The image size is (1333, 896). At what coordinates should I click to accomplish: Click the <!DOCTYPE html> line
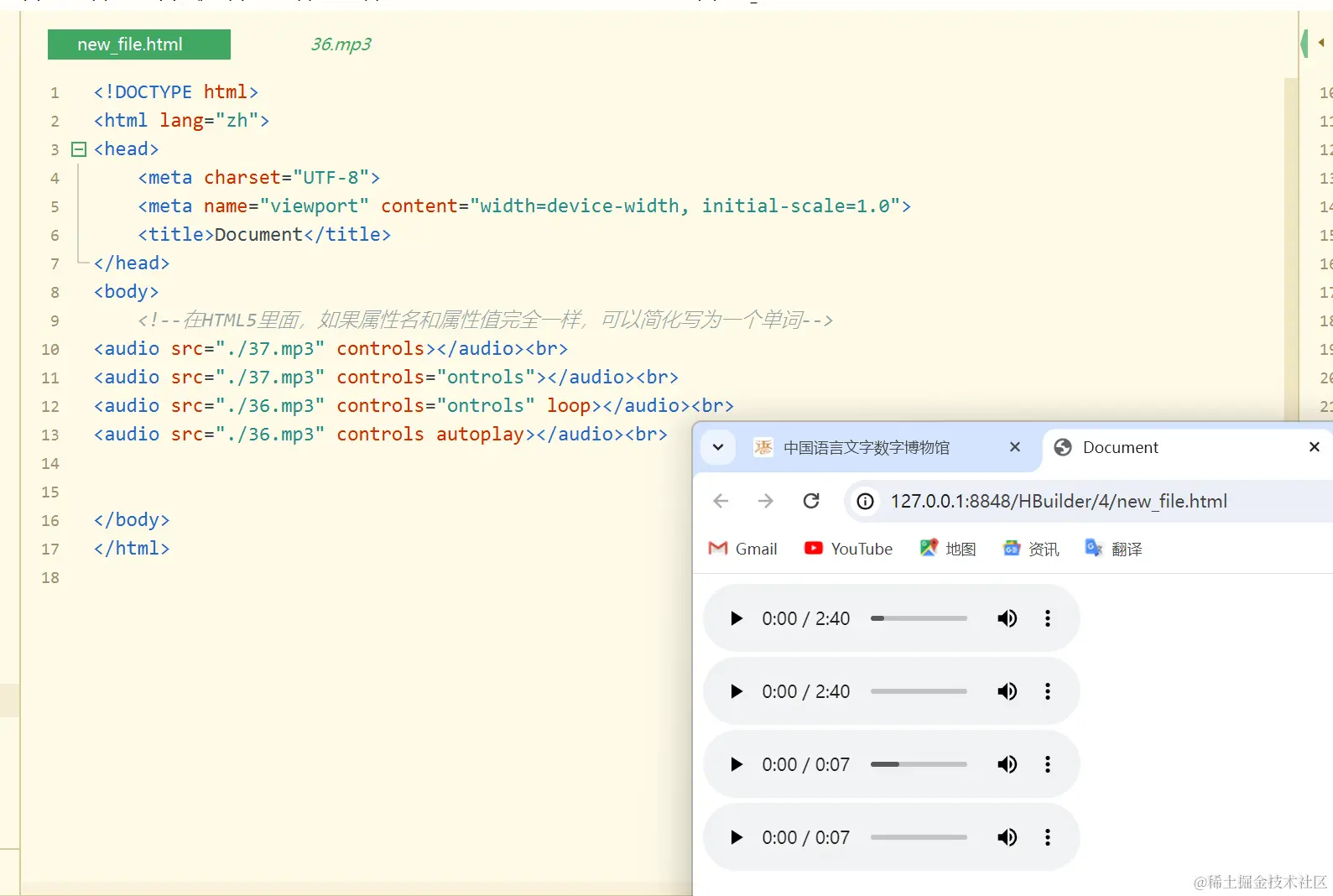pyautogui.click(x=176, y=92)
